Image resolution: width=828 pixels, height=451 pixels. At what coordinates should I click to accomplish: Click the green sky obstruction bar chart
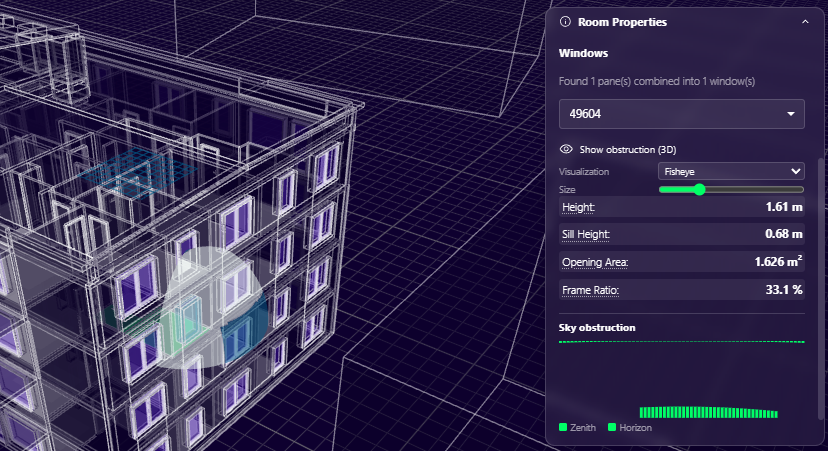tap(708, 412)
